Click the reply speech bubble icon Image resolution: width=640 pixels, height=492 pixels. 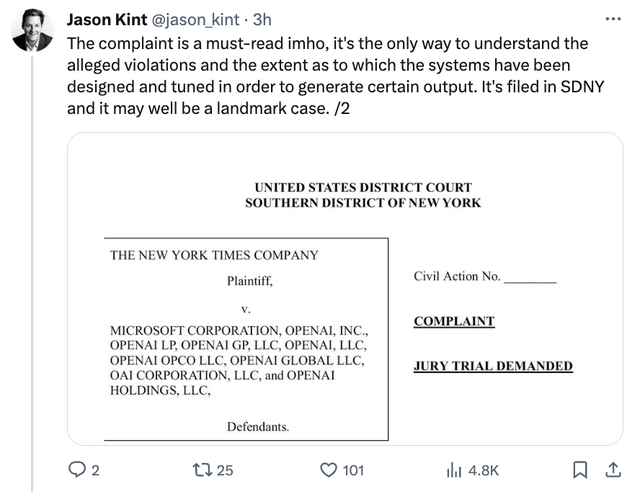coord(77,469)
